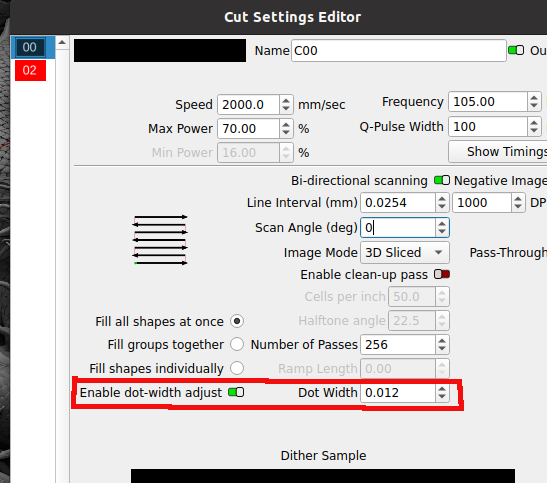547x483 pixels.
Task: Open the Image Mode dropdown
Action: tap(405, 252)
